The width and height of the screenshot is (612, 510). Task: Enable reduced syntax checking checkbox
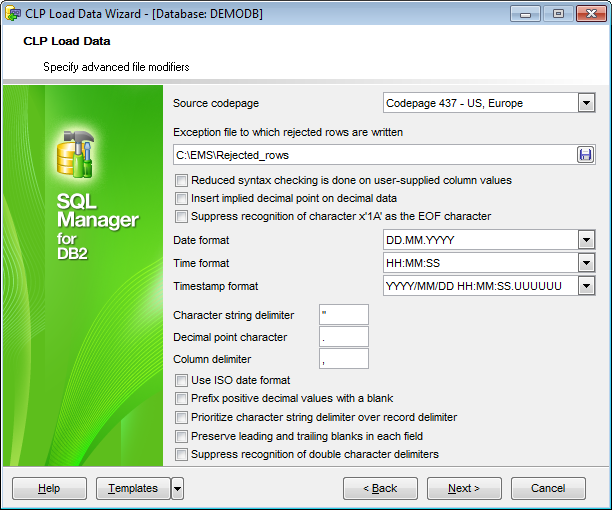pos(181,181)
